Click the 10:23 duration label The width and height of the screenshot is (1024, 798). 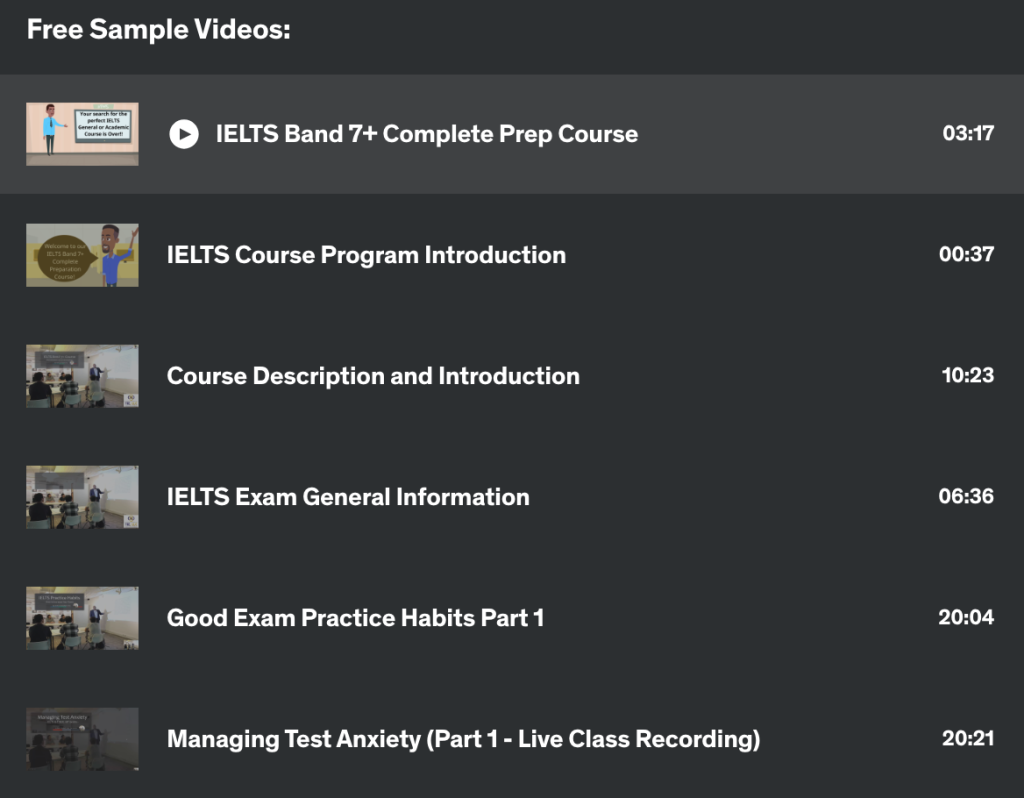coord(968,375)
